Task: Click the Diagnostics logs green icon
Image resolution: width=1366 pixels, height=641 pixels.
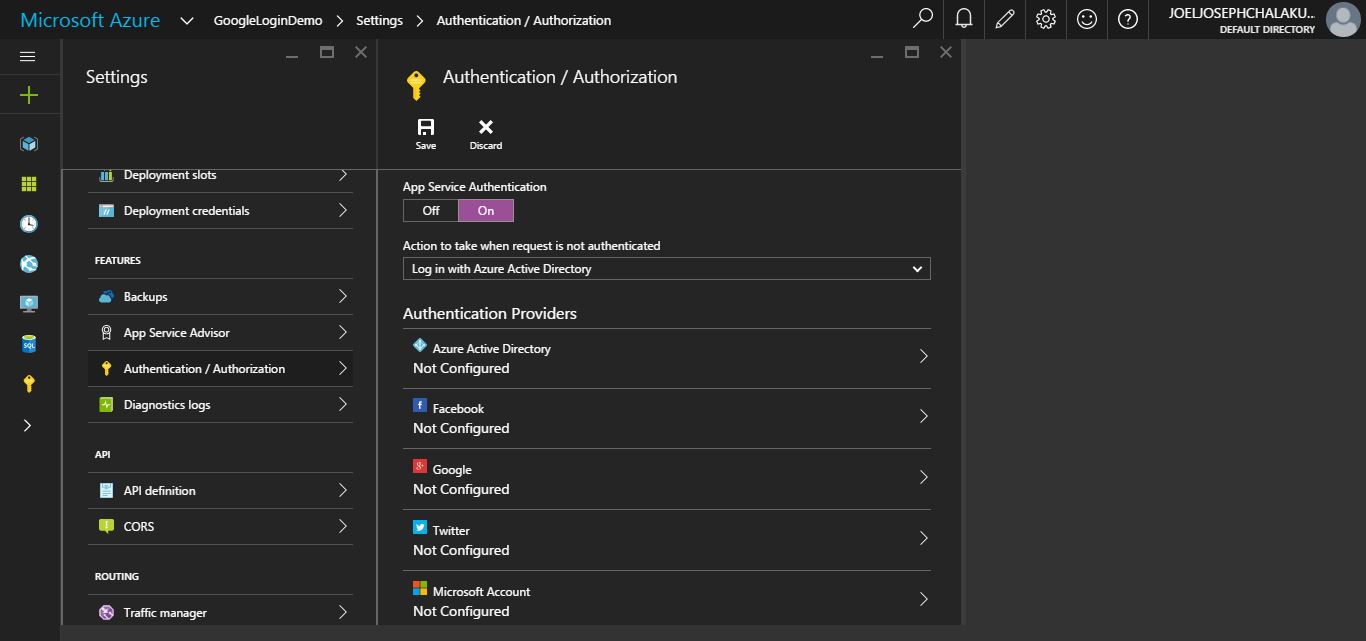Action: coord(106,405)
